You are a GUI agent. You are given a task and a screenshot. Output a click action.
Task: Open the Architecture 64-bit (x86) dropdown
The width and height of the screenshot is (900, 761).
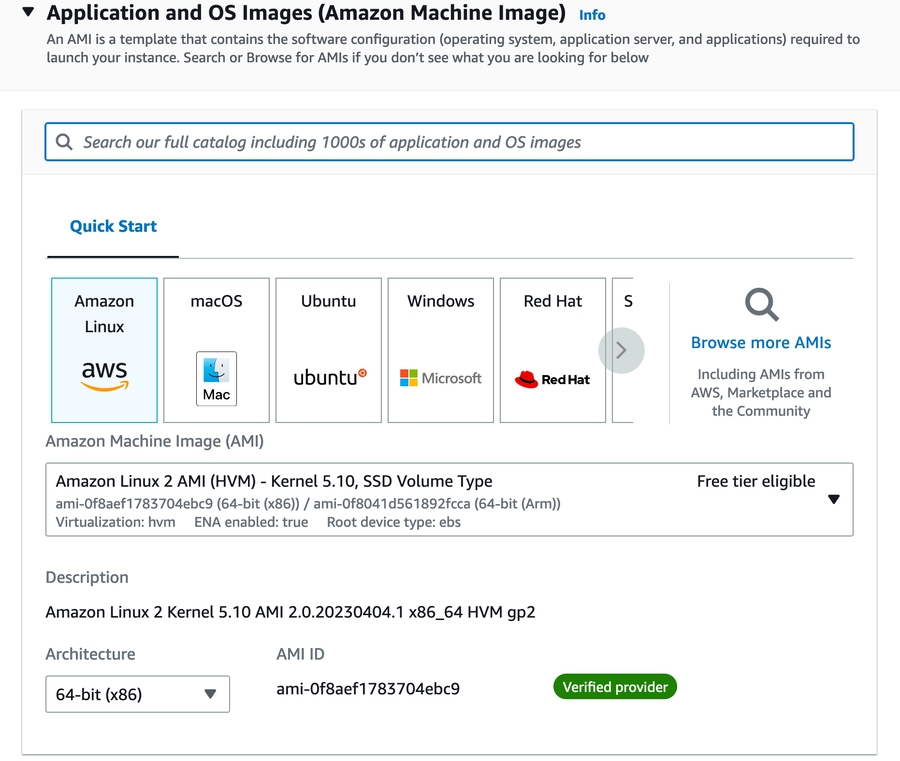tap(137, 694)
